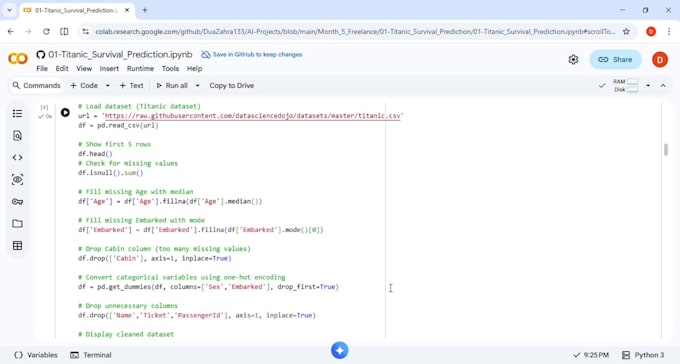
Task: Click the notebook vertical scrollbar thumb
Action: pos(666,149)
